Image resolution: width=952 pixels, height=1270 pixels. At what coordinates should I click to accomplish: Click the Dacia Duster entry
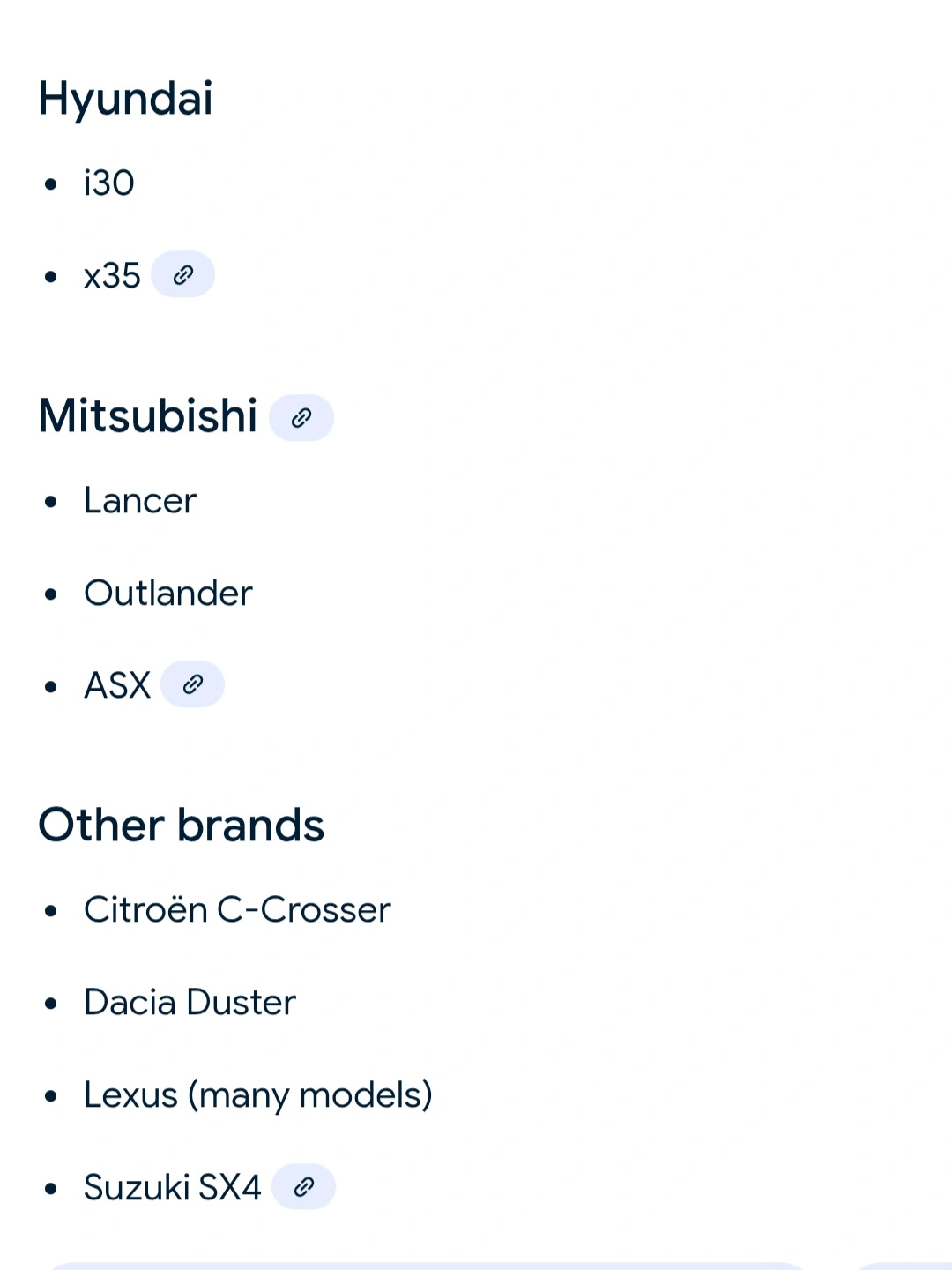coord(190,1003)
